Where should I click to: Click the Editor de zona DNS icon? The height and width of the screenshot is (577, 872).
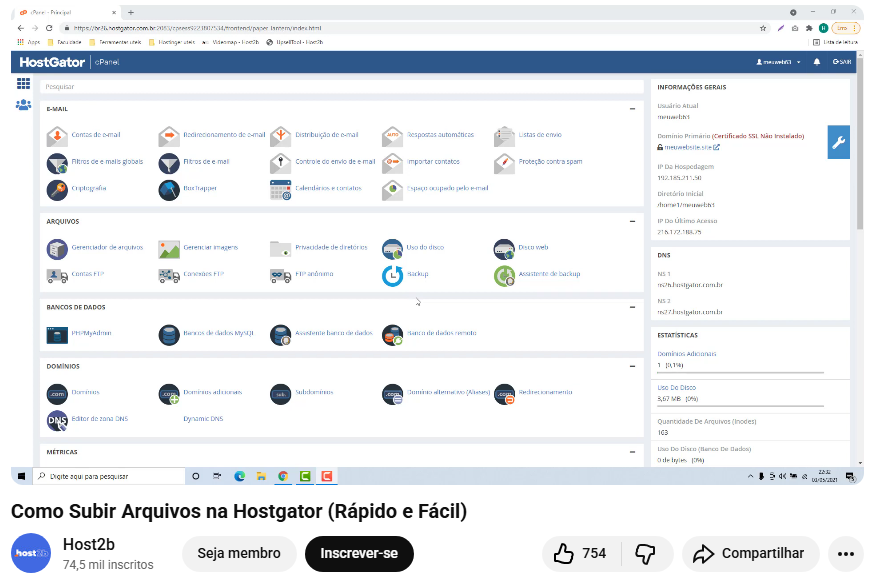pos(57,421)
